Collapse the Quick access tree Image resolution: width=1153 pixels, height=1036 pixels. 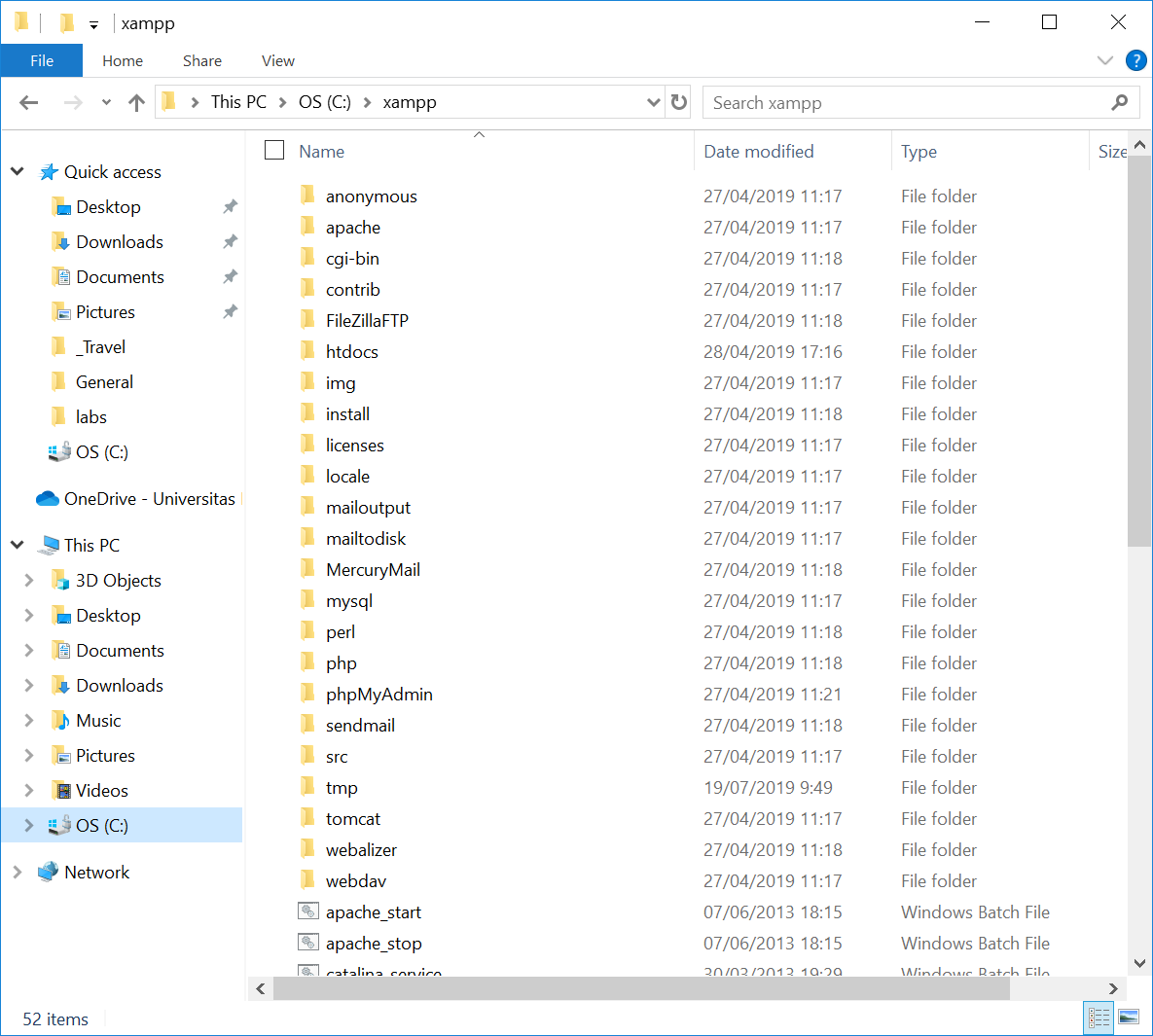(18, 172)
